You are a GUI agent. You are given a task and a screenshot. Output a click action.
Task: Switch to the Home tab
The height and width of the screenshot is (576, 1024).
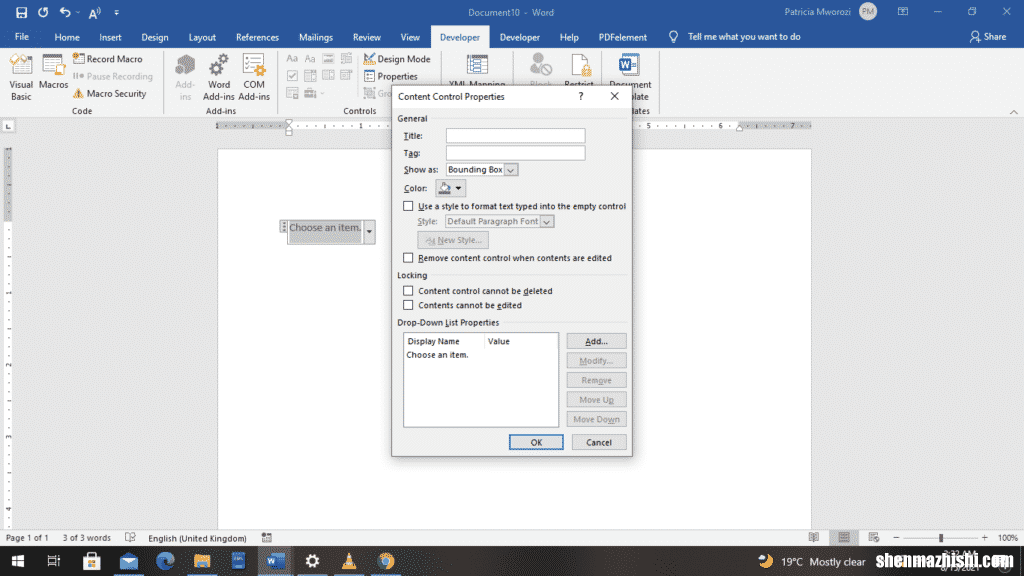(67, 37)
